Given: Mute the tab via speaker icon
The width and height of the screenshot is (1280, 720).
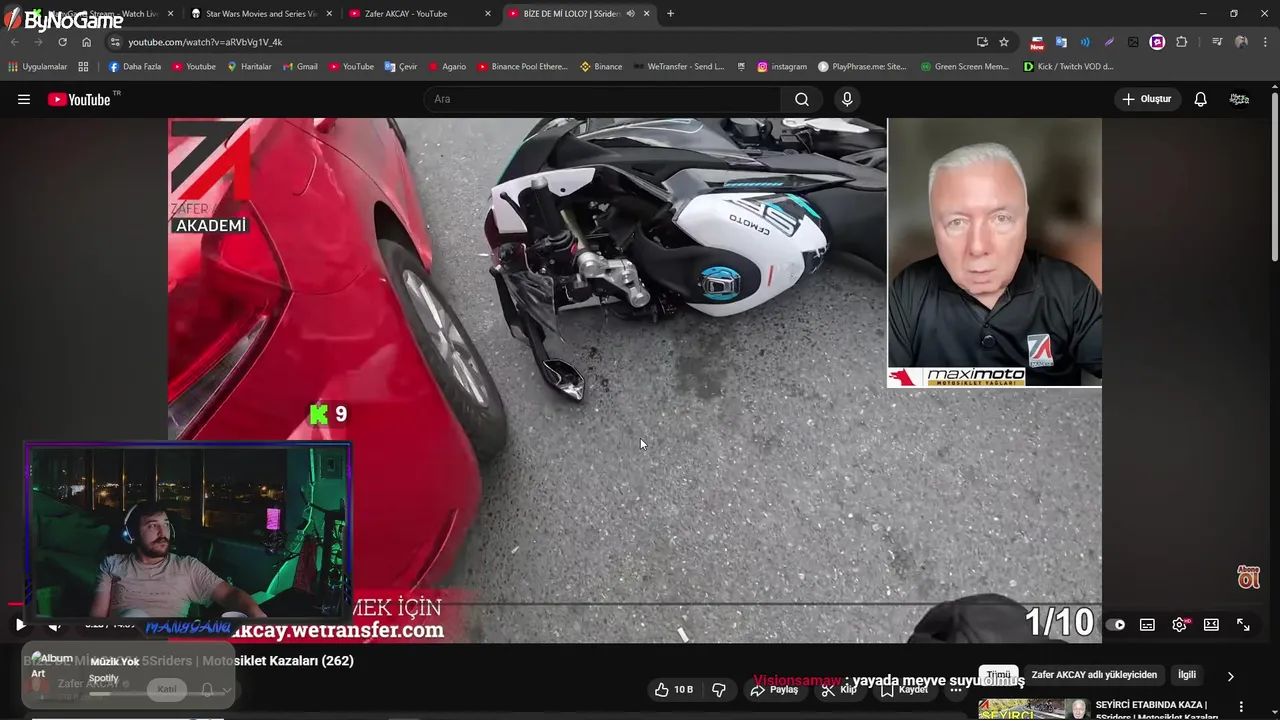Looking at the screenshot, I should 630,14.
